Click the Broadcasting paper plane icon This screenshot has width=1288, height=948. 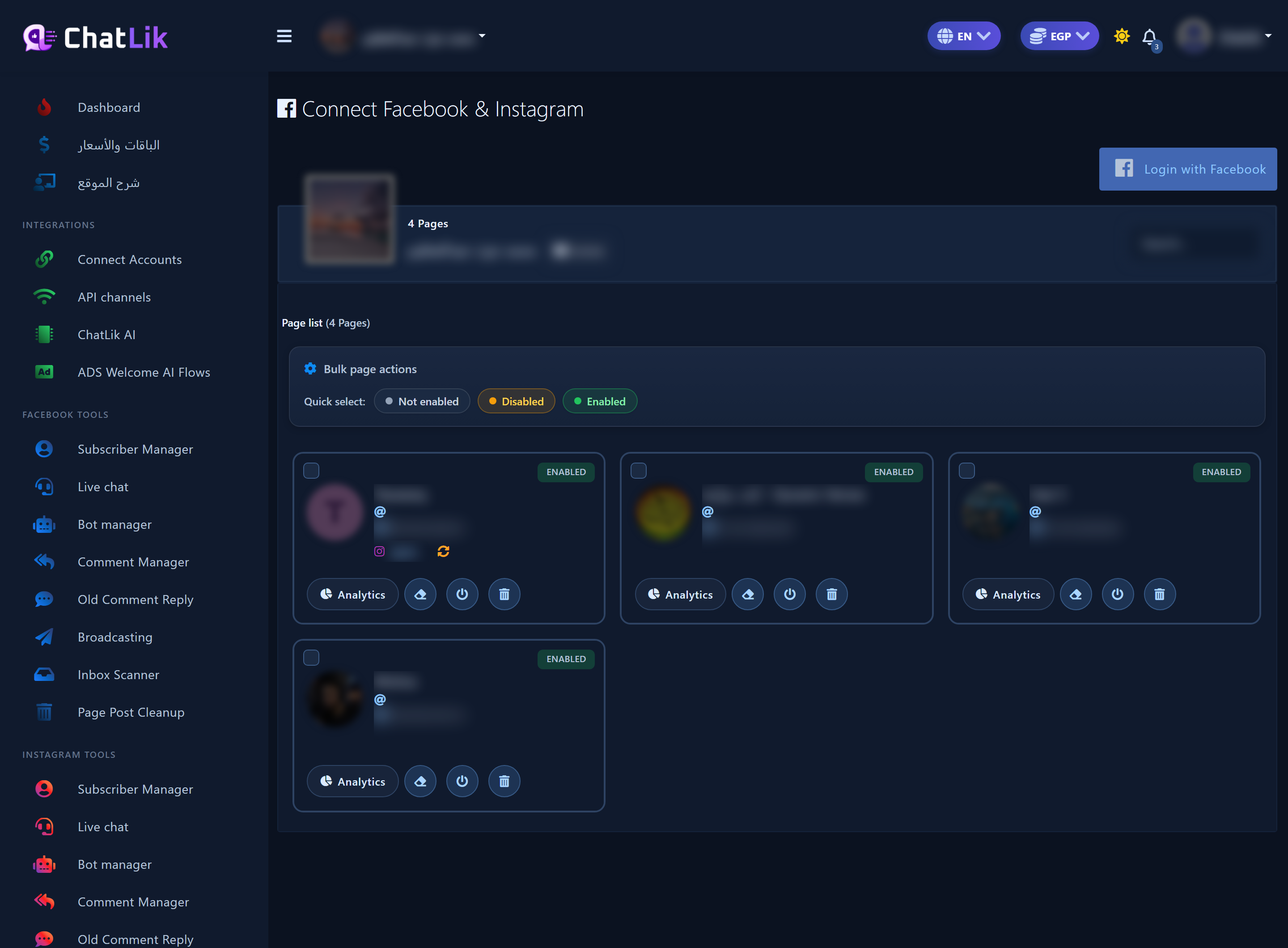click(44, 637)
